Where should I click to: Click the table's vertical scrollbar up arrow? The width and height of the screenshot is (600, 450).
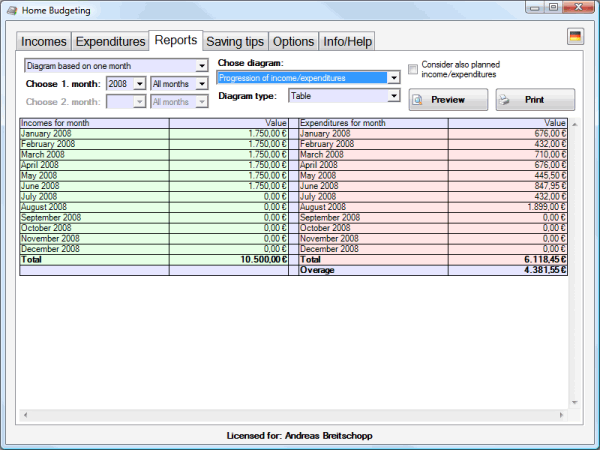point(574,124)
